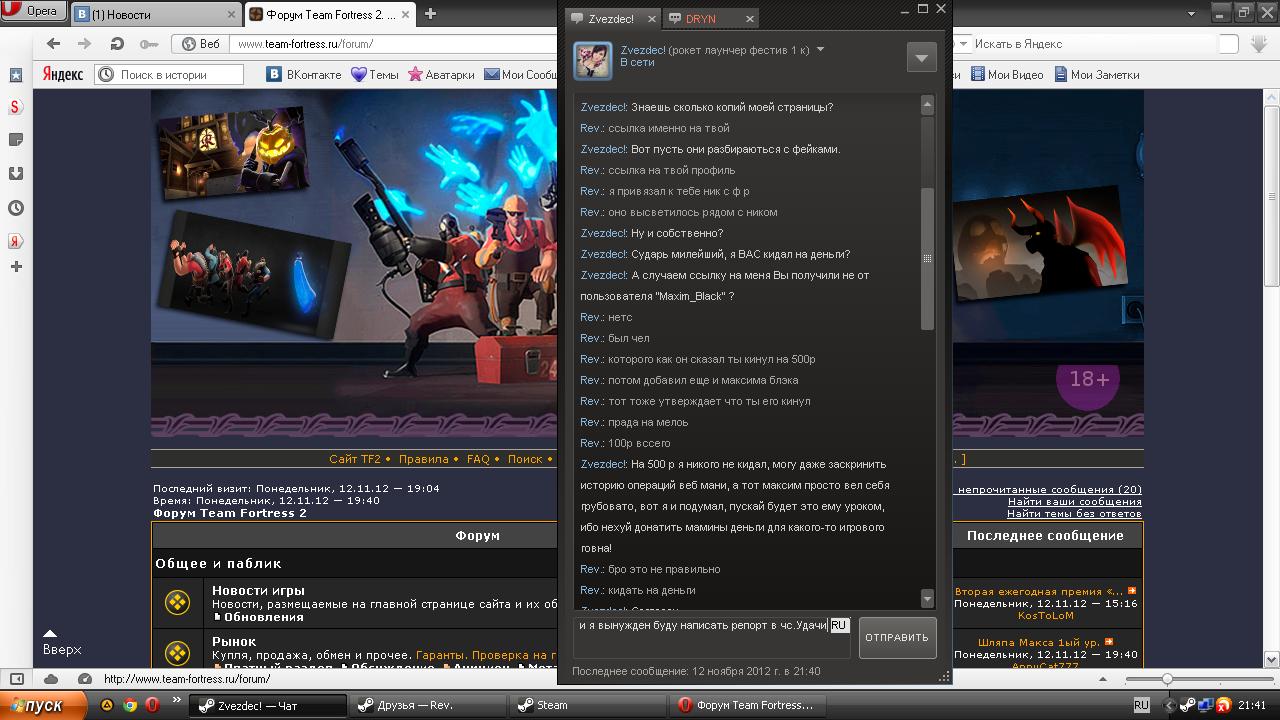Expand the dropdown arrow beside Zvezdec's name
The height and width of the screenshot is (720, 1280).
820,49
